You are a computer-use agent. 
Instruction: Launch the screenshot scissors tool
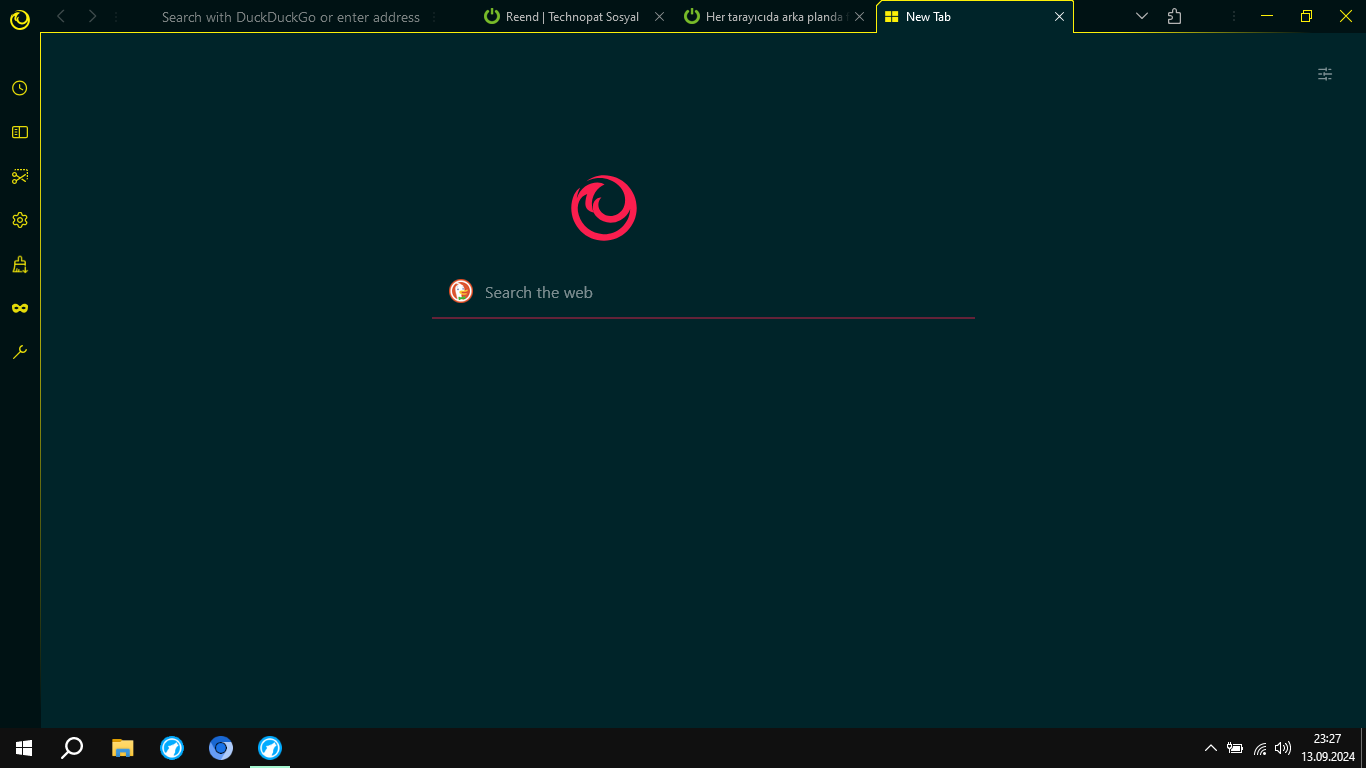19,176
